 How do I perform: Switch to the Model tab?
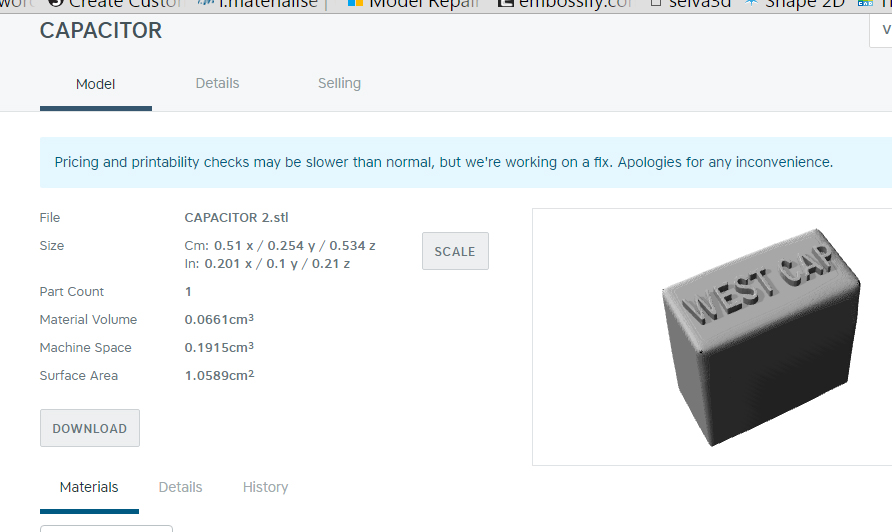tap(96, 84)
